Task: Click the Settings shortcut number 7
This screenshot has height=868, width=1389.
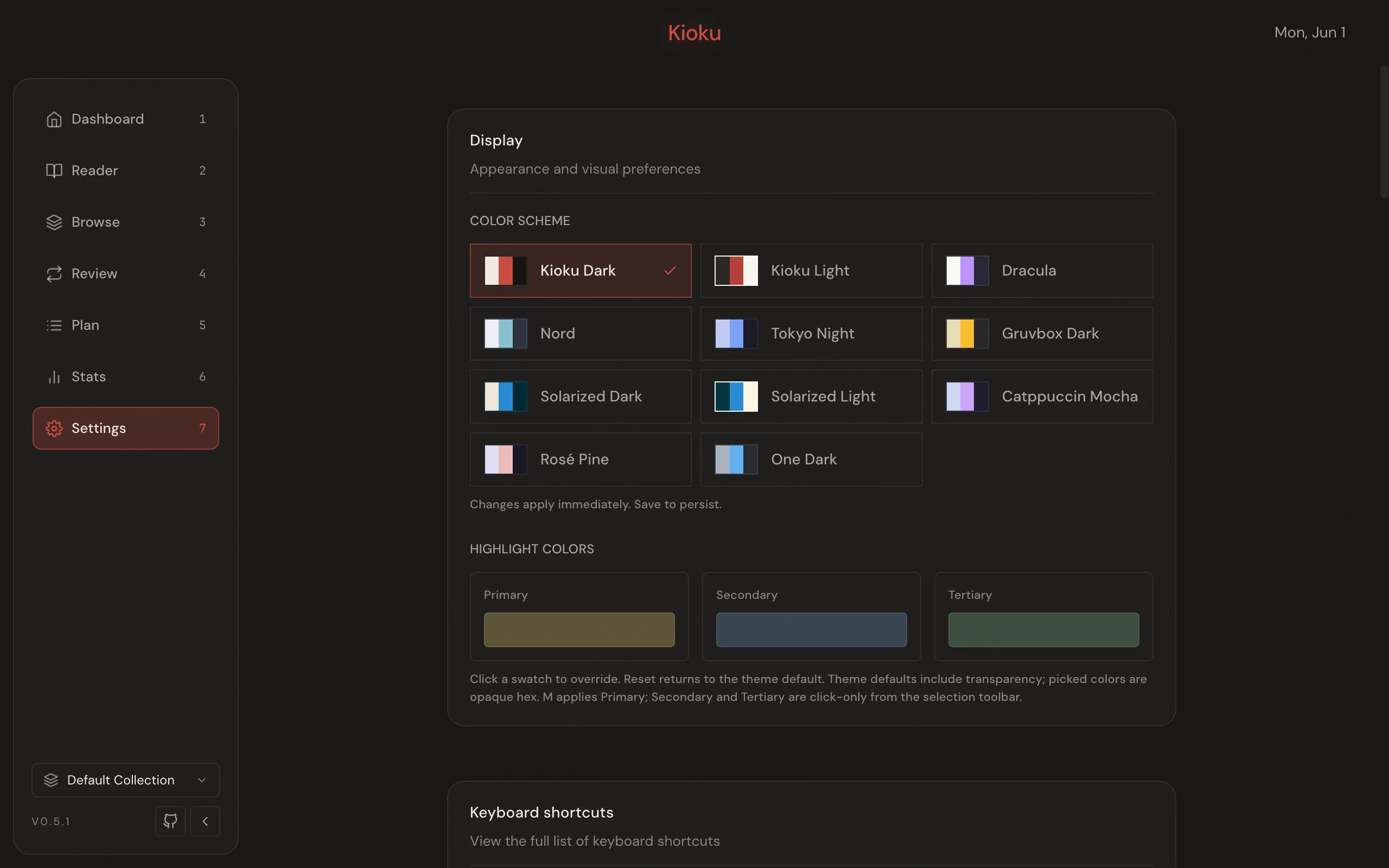Action: coord(202,428)
